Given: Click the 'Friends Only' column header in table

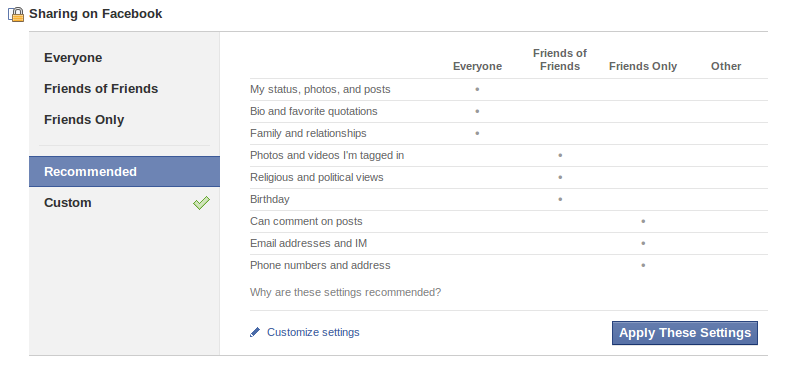Looking at the screenshot, I should click(x=643, y=66).
